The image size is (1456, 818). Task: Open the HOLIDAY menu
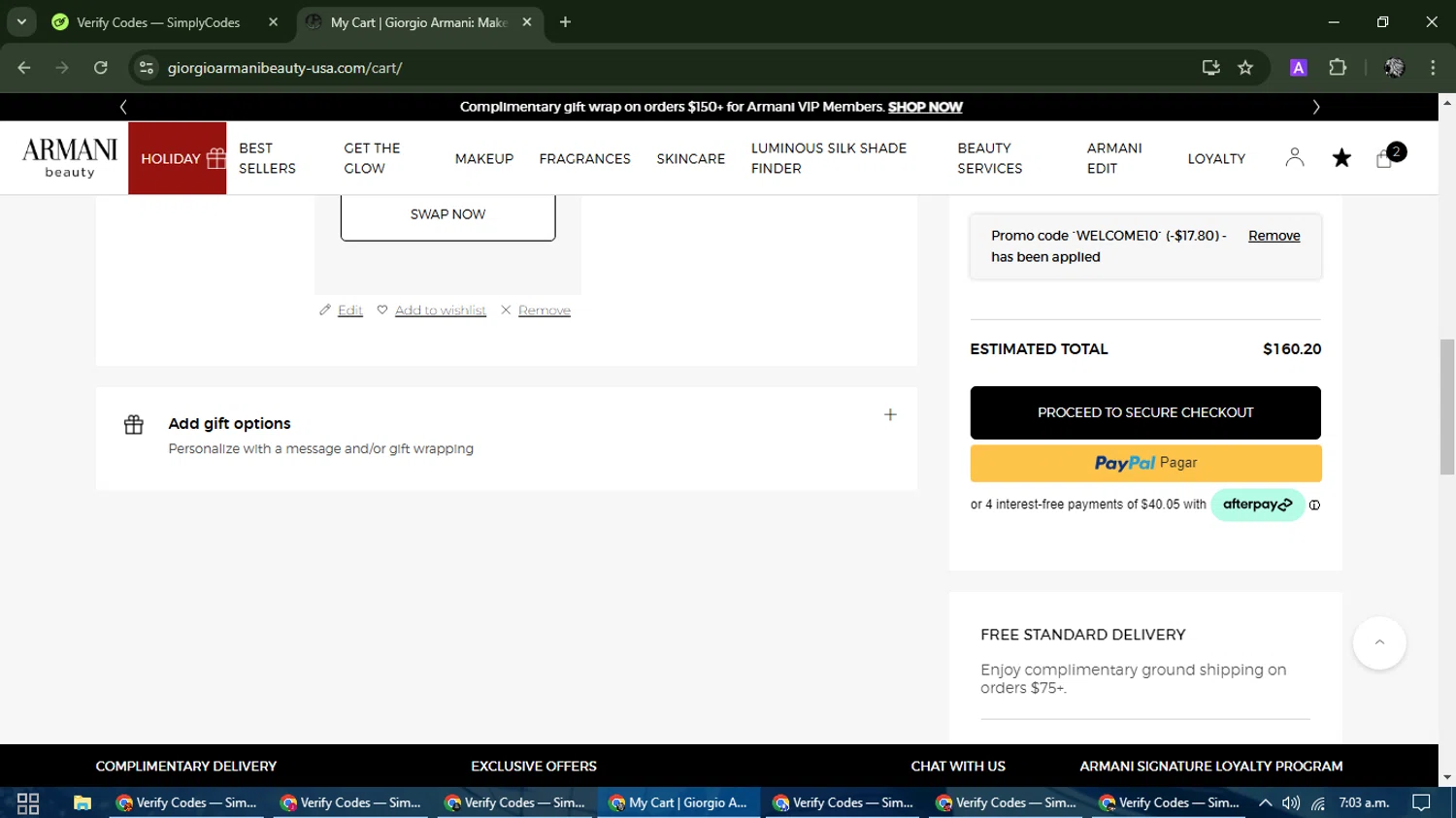coord(178,158)
